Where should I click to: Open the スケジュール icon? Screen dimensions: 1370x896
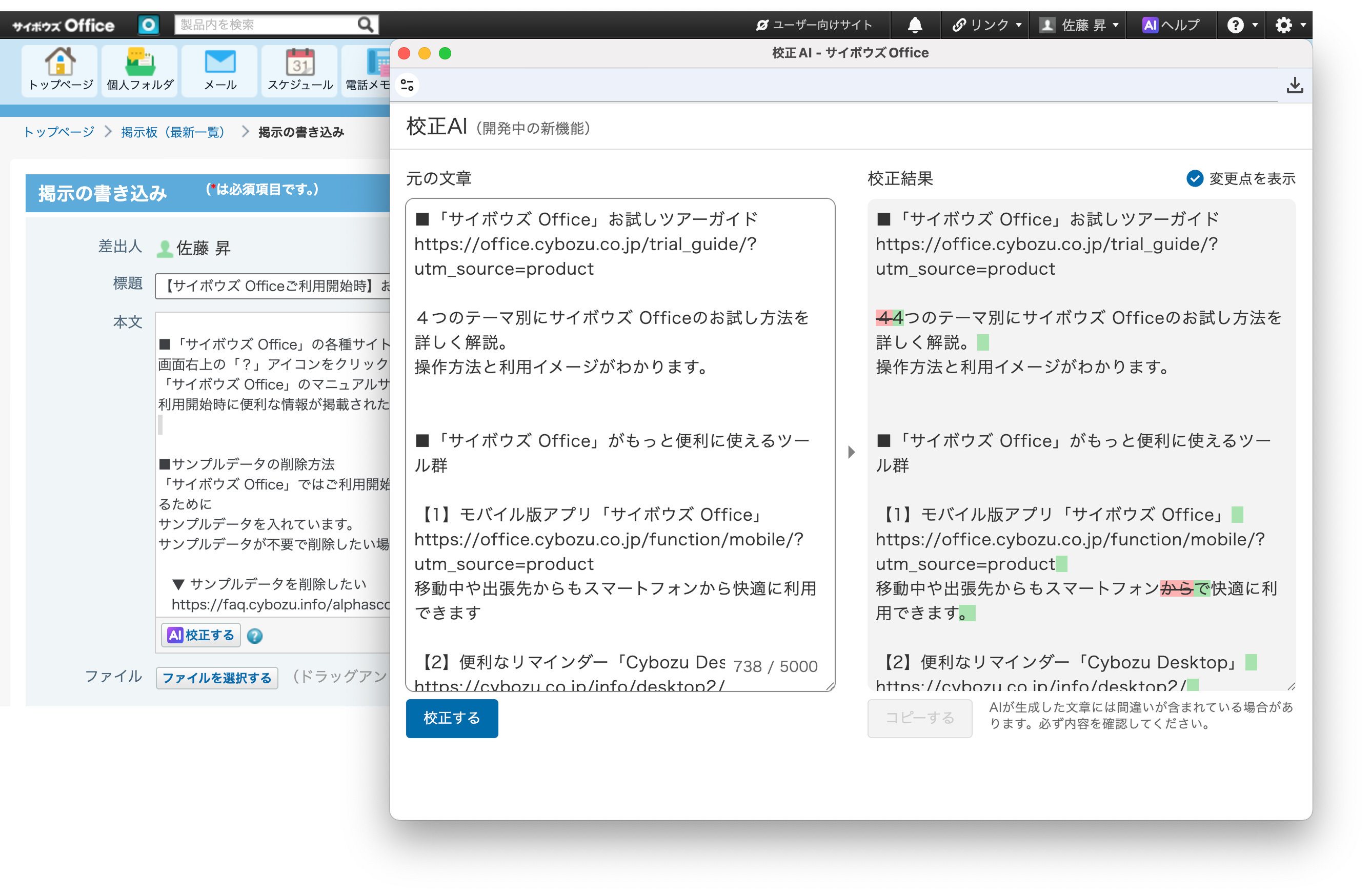pyautogui.click(x=299, y=69)
